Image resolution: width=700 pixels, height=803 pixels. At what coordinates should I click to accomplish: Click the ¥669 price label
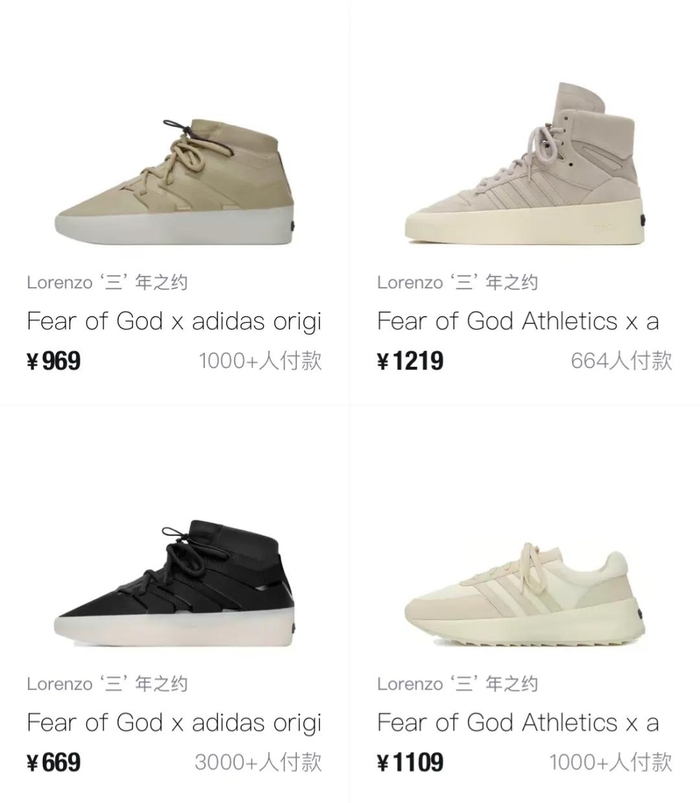coord(54,763)
